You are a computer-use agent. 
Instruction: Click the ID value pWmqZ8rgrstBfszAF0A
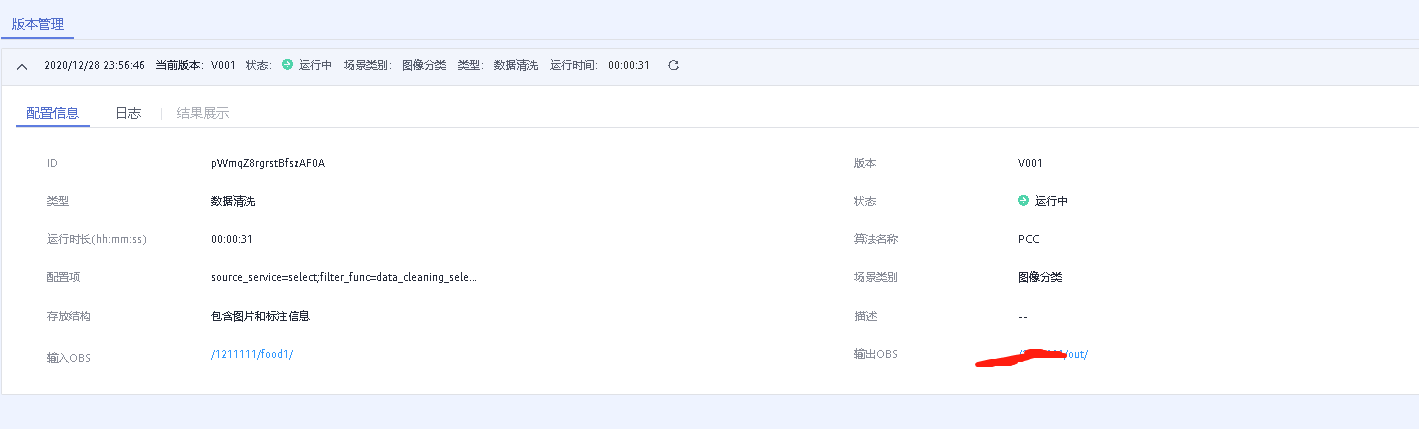[267, 163]
